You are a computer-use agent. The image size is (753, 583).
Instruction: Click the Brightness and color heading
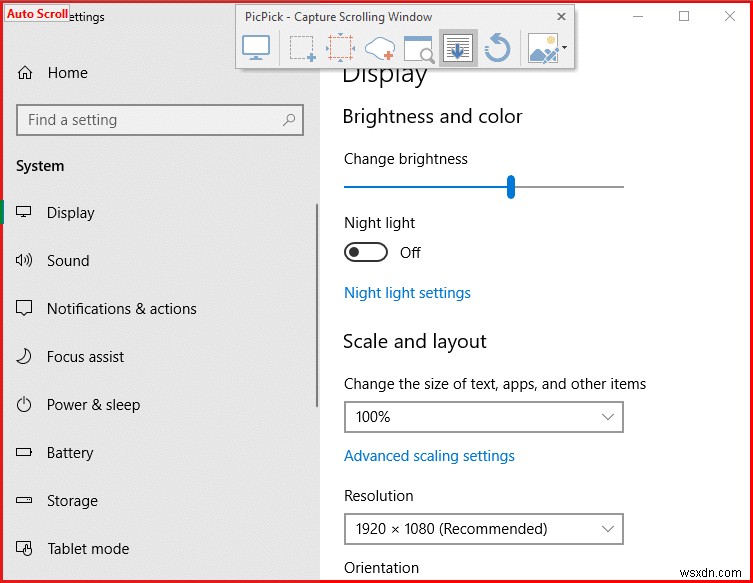coord(432,117)
